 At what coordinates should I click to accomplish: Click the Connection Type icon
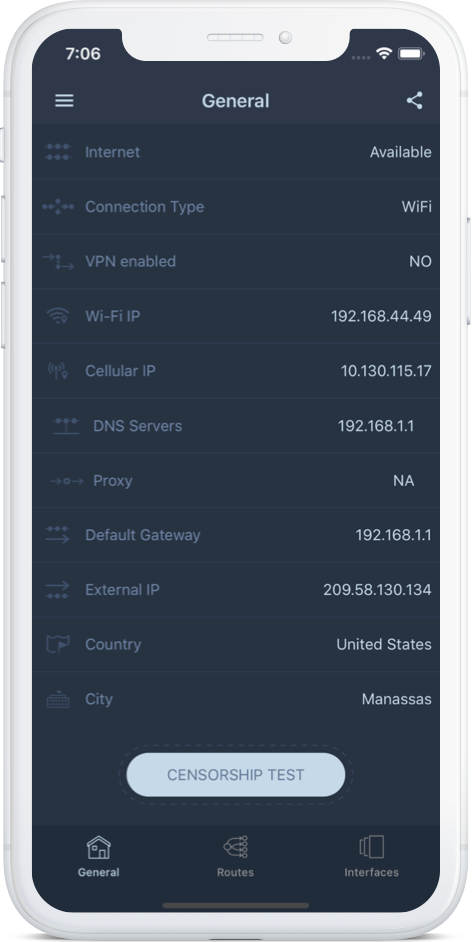pos(58,207)
